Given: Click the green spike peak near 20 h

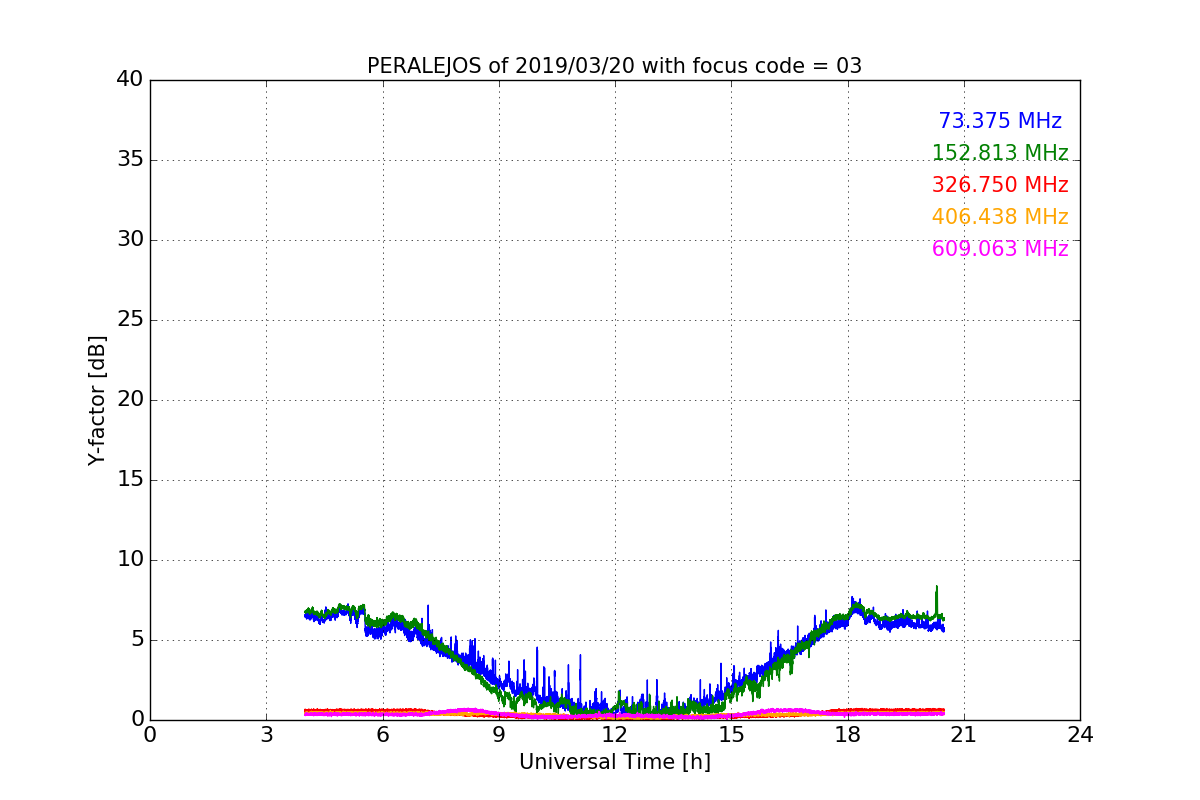Looking at the screenshot, I should [x=936, y=587].
